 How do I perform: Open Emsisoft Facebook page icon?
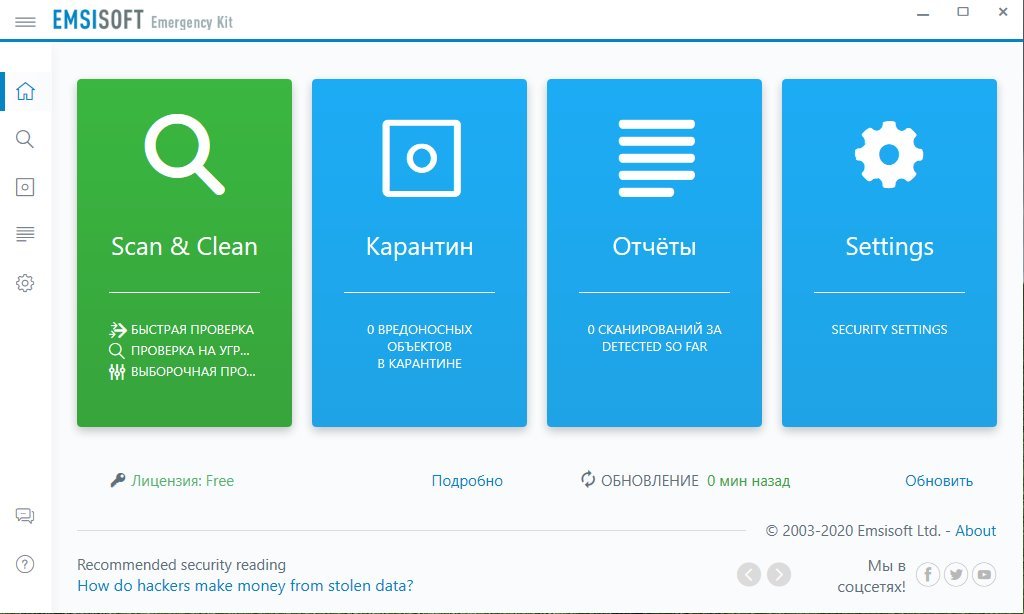tap(928, 574)
